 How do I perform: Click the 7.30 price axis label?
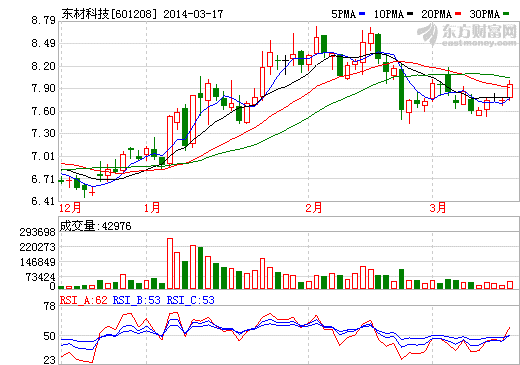(43, 133)
